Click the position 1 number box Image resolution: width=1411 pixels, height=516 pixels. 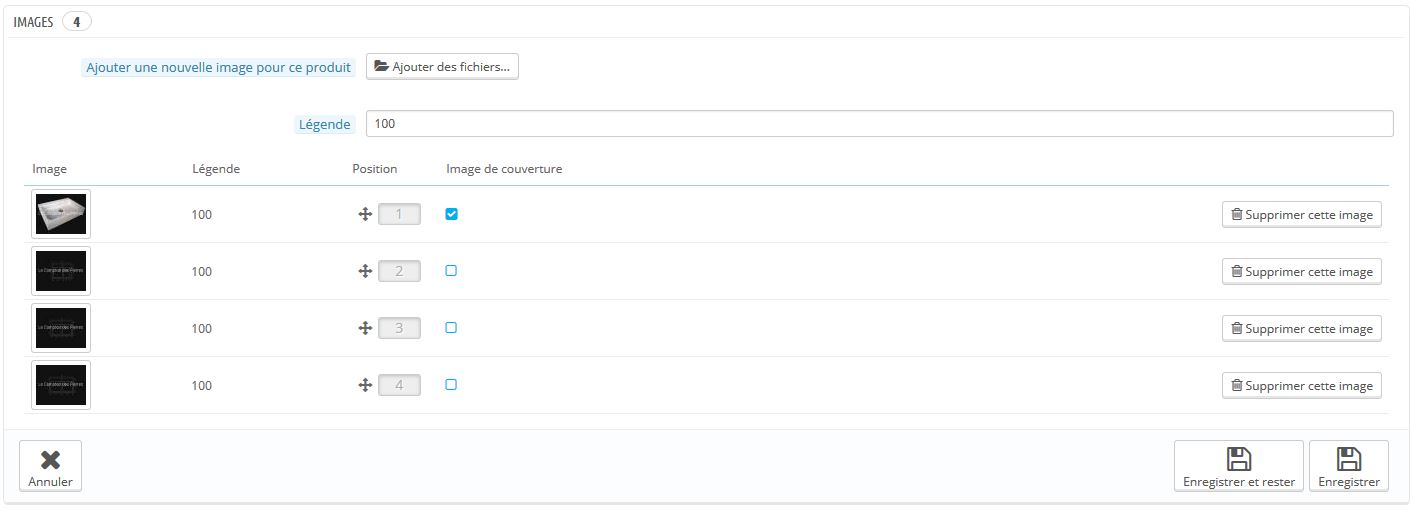pyautogui.click(x=399, y=214)
